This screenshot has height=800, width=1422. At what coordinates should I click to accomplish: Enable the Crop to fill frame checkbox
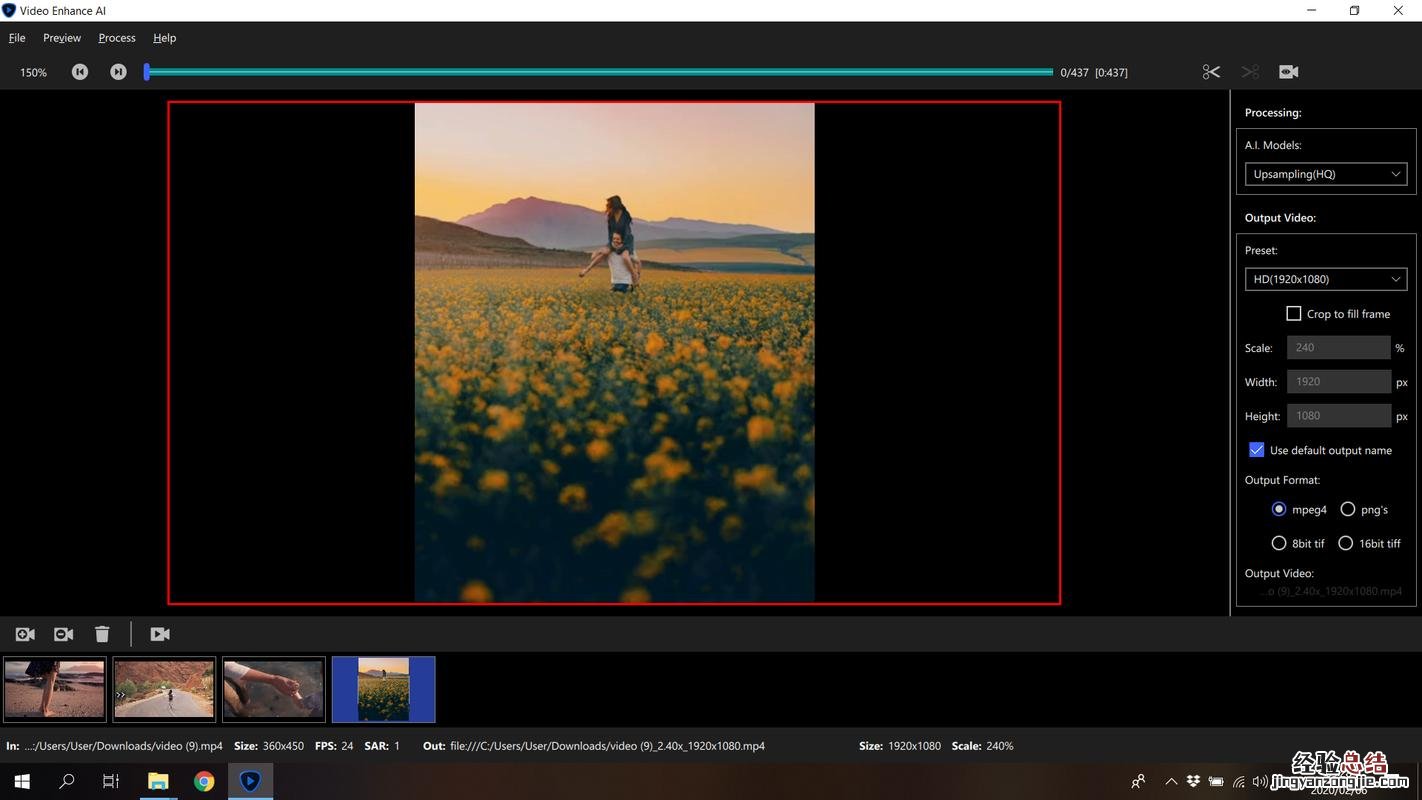pos(1293,314)
